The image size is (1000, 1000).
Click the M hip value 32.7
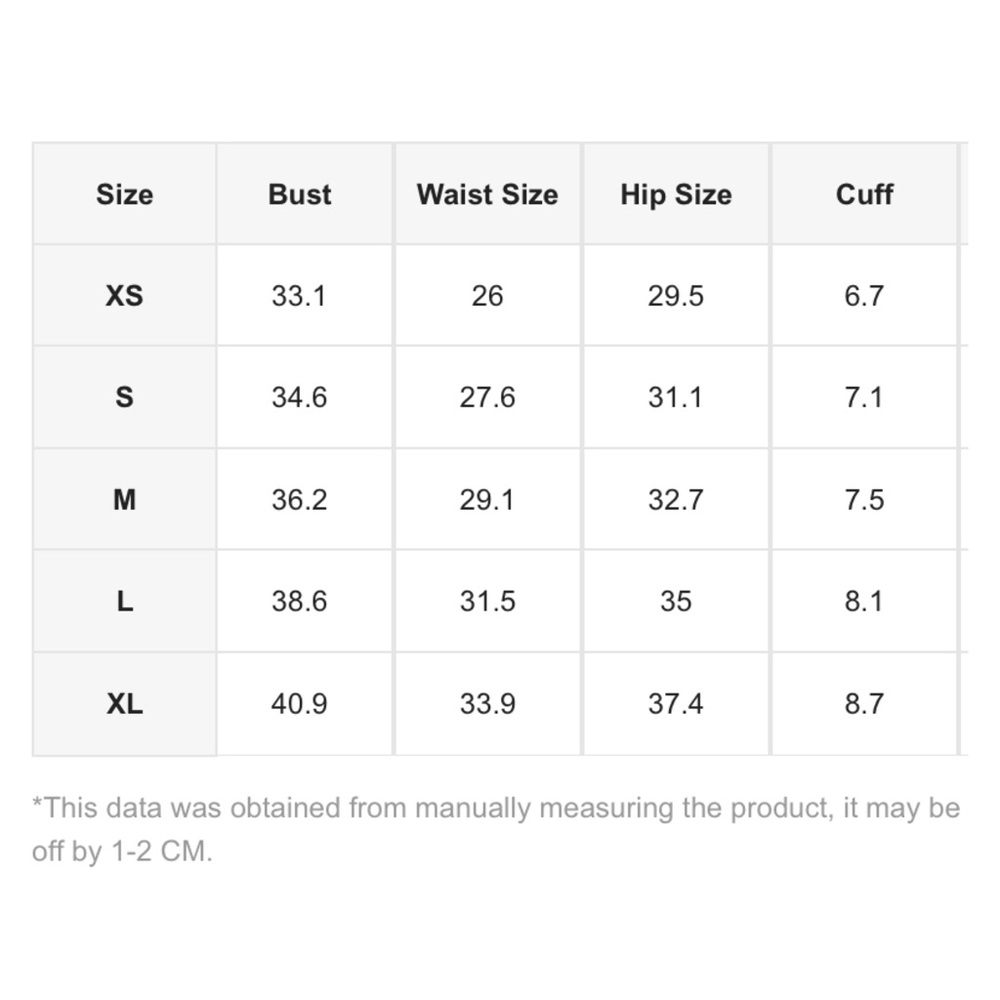click(x=676, y=499)
